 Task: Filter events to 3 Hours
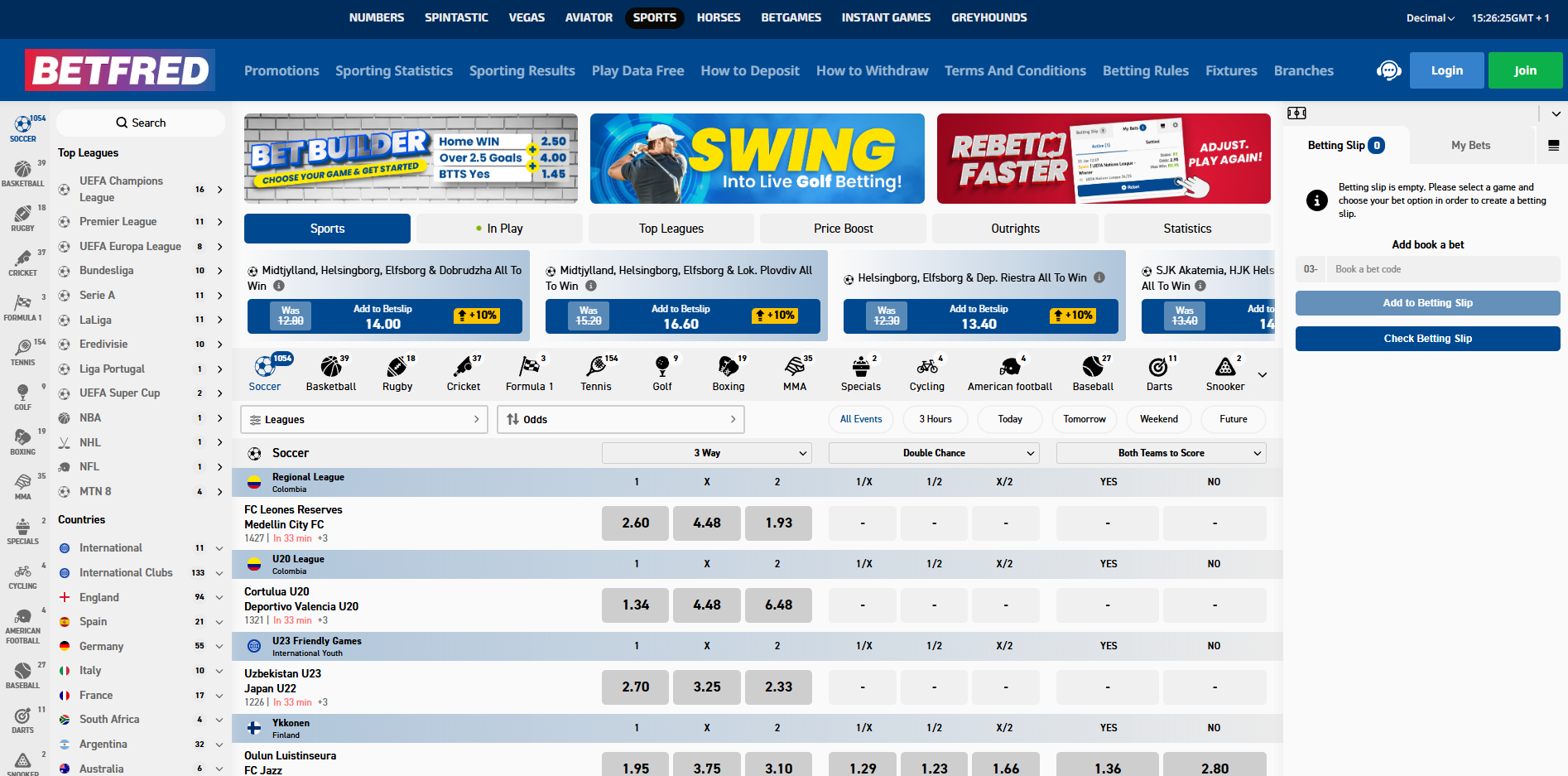[x=936, y=419]
